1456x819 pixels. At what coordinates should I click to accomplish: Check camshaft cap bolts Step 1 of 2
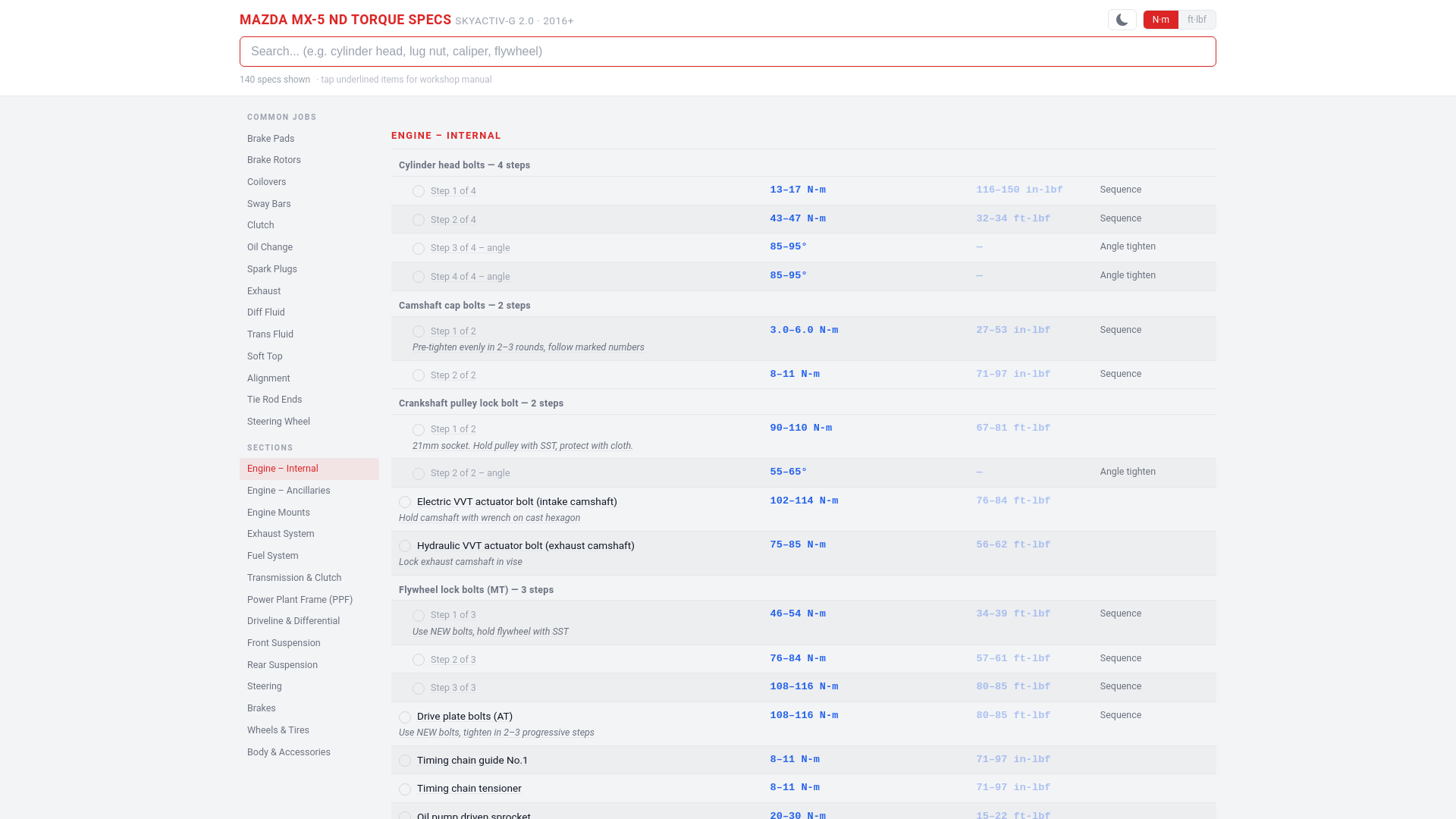pyautogui.click(x=419, y=331)
